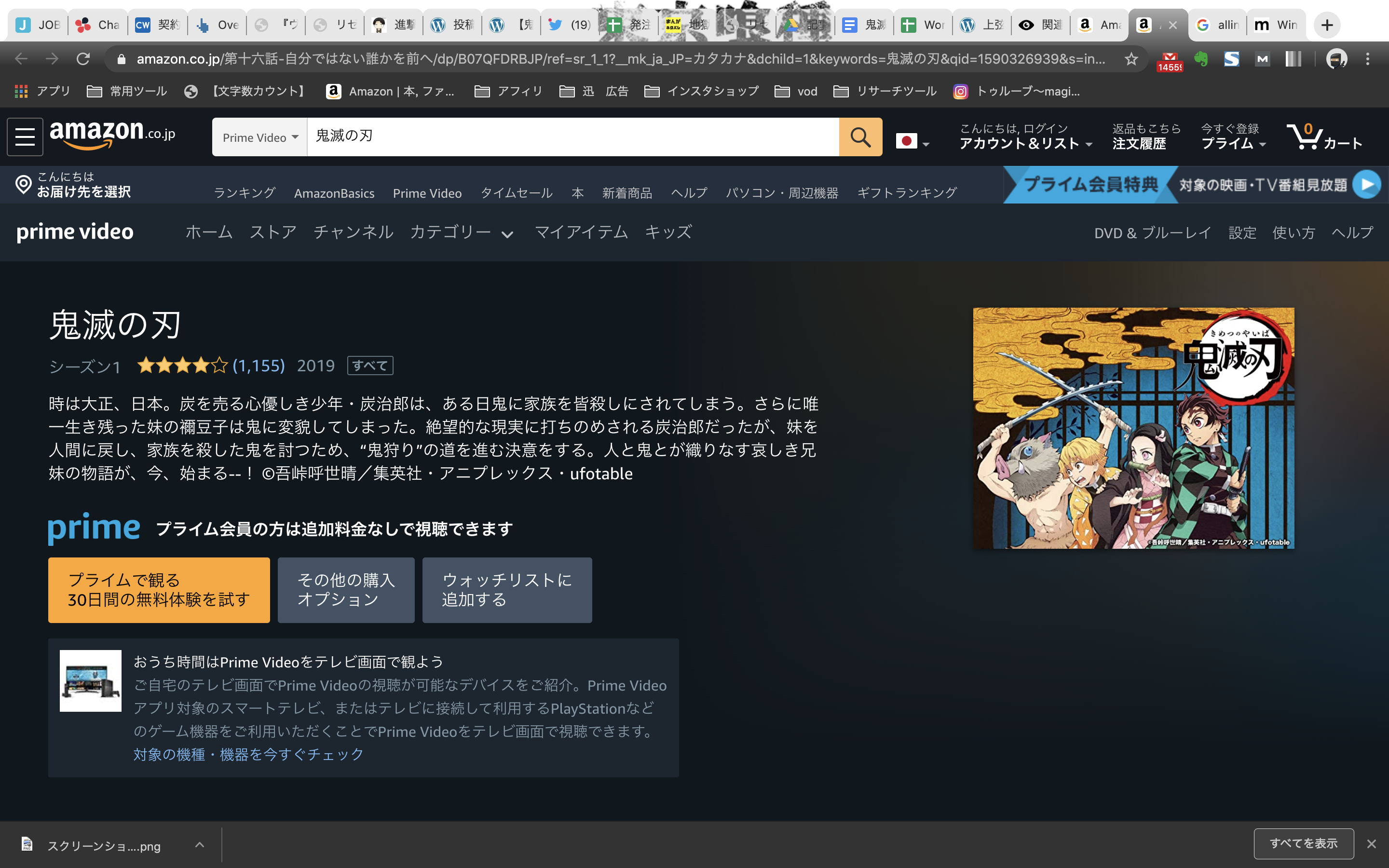Click the 鬼滅の刃 cover art thumbnail

point(1133,428)
